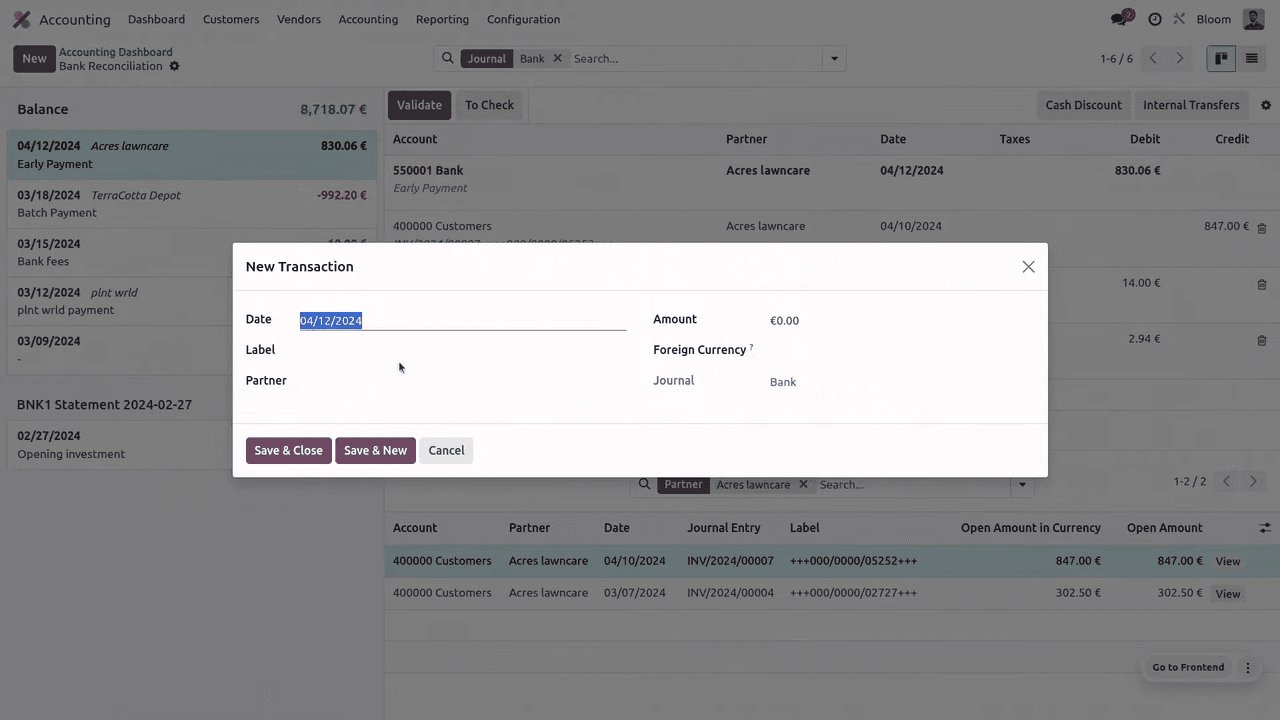Switch to the list view
1280x720 pixels.
coord(1251,58)
